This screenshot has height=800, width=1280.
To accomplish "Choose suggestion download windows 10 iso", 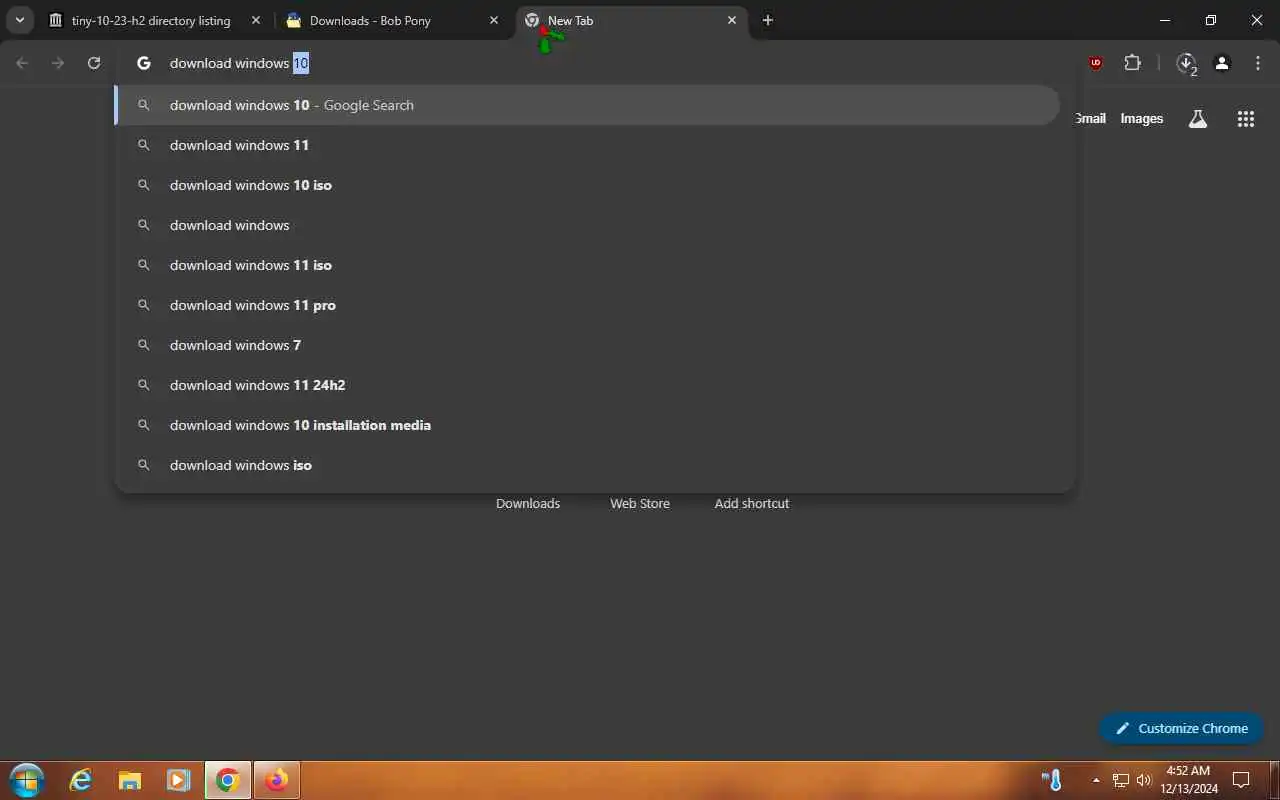I will tap(587, 185).
